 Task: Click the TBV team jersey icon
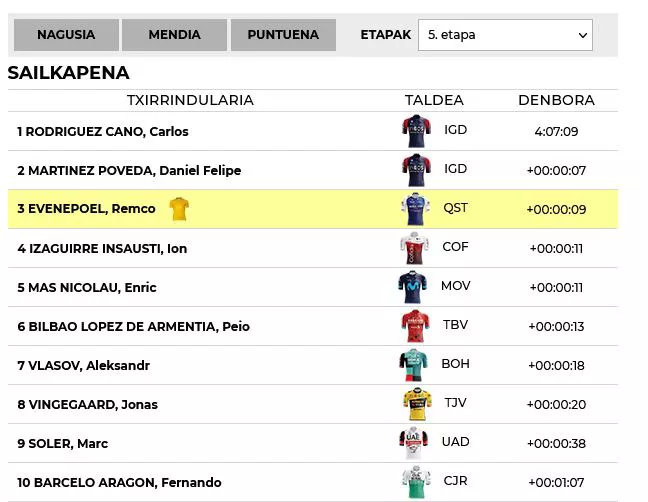point(415,326)
